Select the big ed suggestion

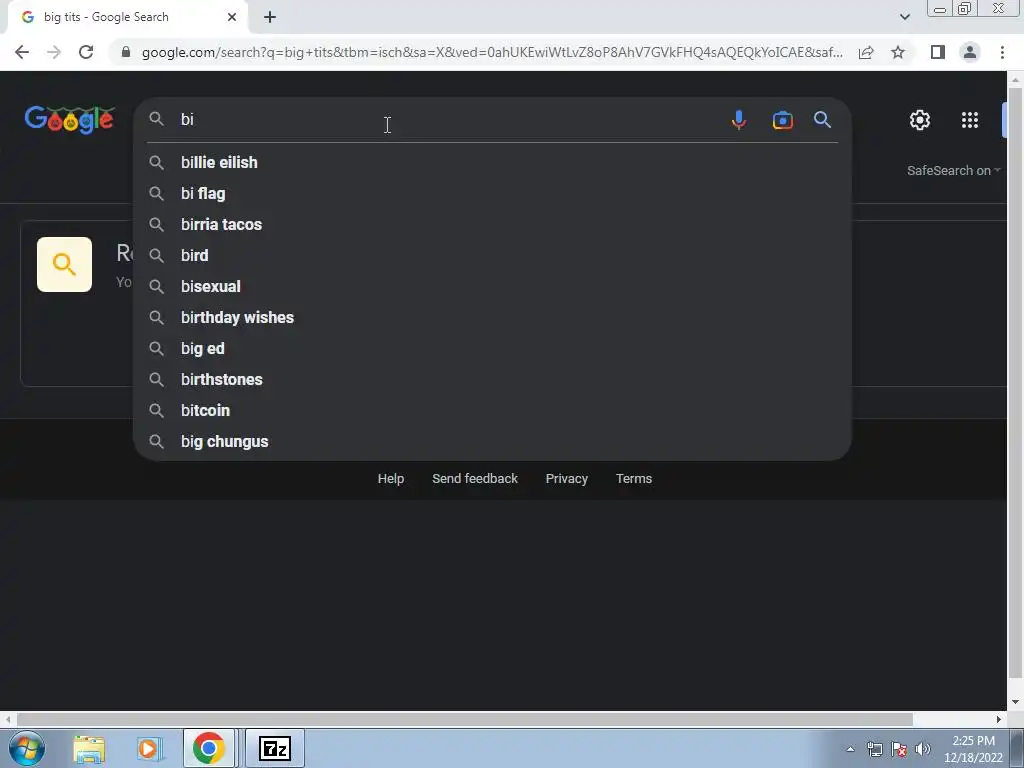[x=492, y=349]
